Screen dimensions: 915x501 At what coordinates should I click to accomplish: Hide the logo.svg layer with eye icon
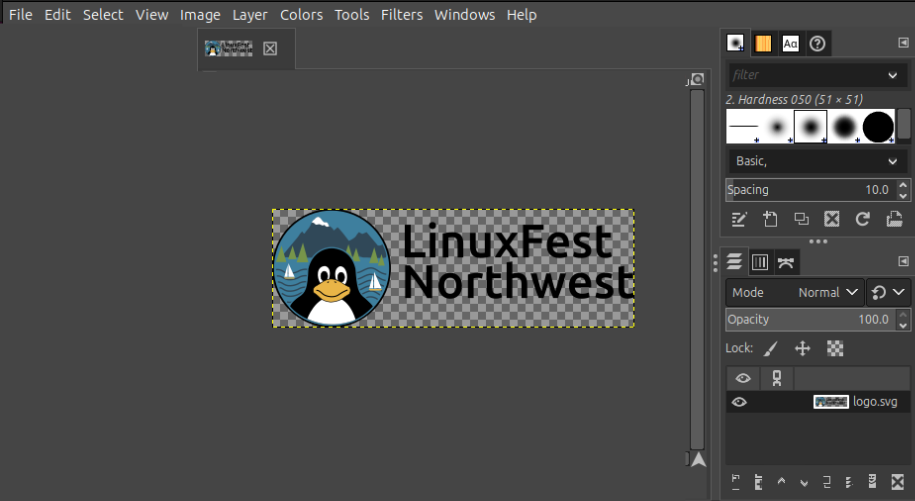[739, 402]
